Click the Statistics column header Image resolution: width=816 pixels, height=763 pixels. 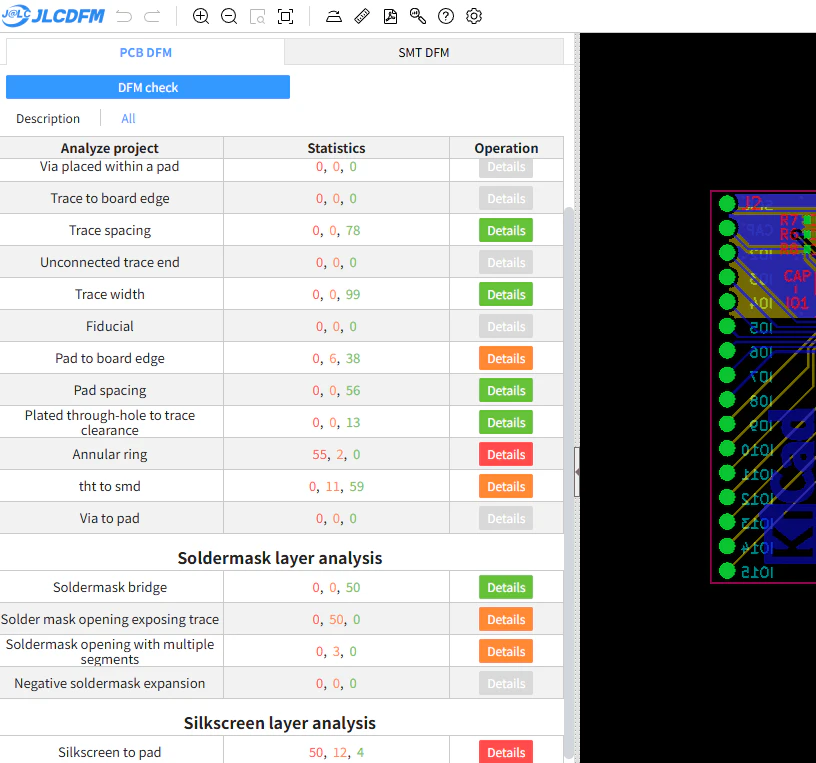coord(336,148)
